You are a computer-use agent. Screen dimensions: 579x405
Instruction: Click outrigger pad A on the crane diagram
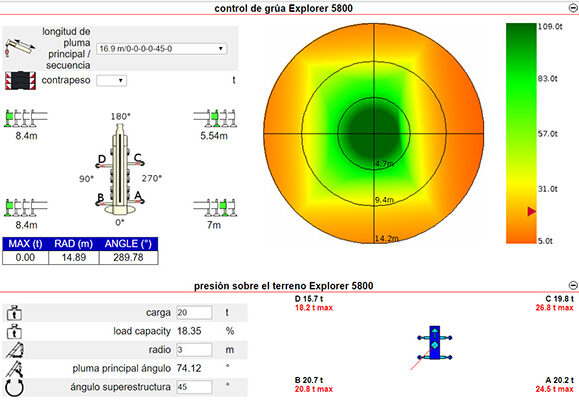pos(142,201)
